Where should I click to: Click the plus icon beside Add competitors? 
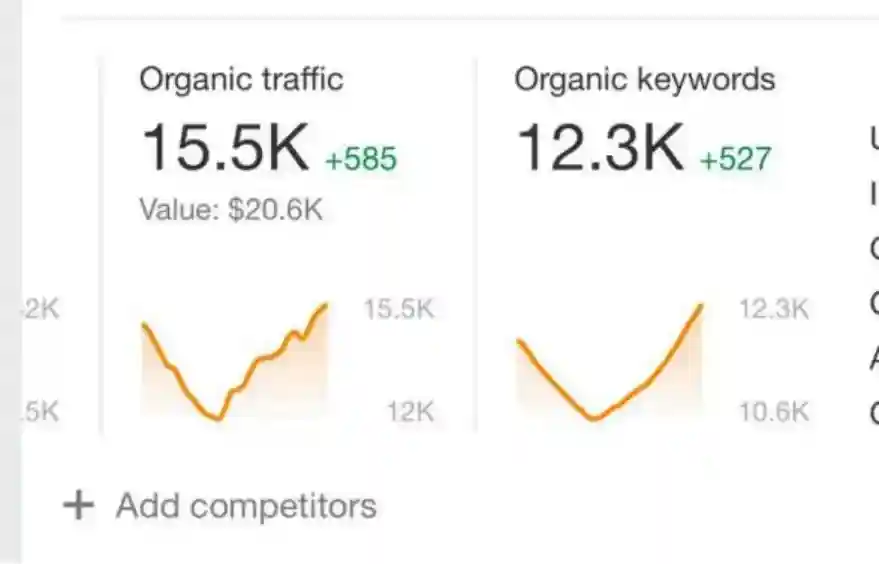click(x=77, y=506)
